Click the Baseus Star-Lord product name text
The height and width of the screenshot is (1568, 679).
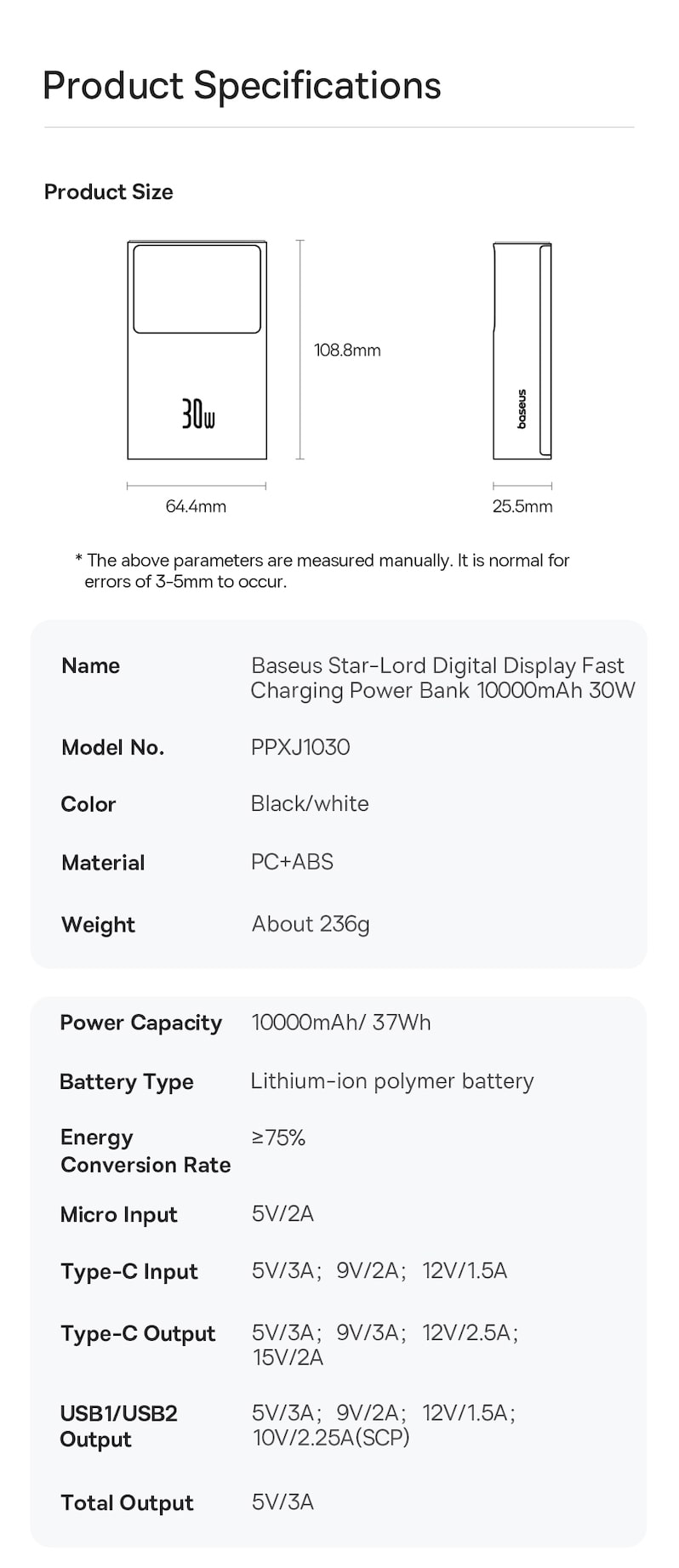point(442,677)
